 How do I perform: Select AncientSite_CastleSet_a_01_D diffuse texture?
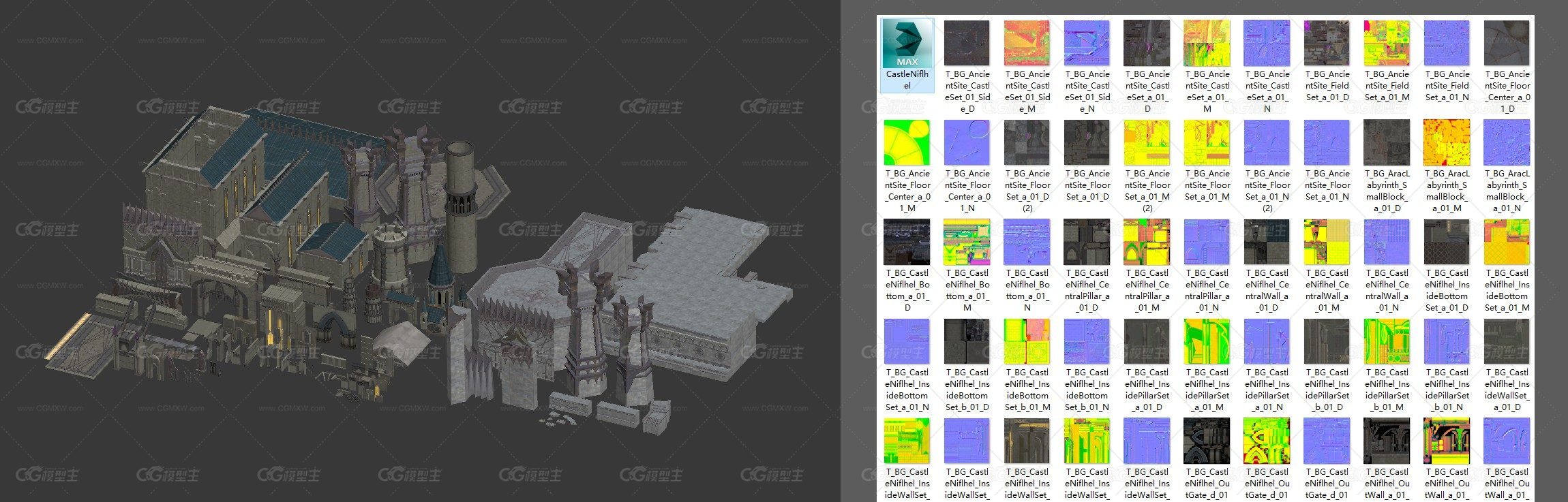[x=1147, y=44]
